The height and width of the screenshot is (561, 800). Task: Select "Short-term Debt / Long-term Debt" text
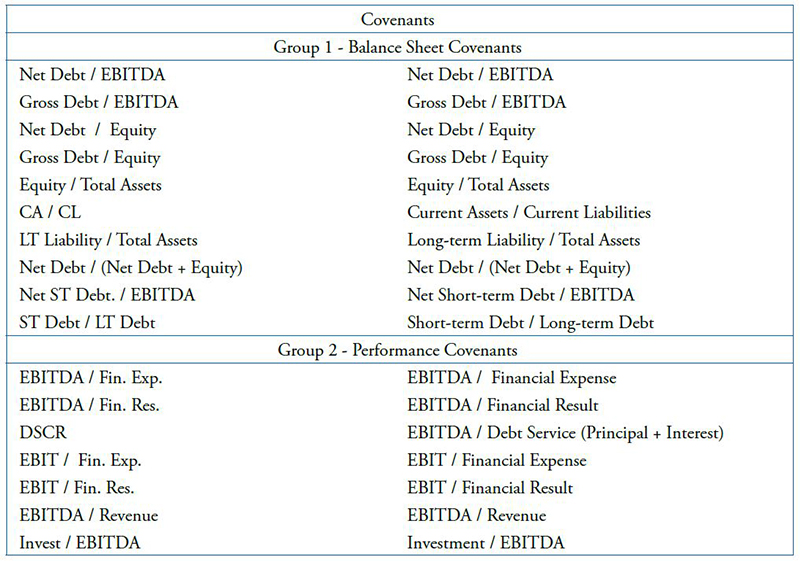pyautogui.click(x=530, y=323)
